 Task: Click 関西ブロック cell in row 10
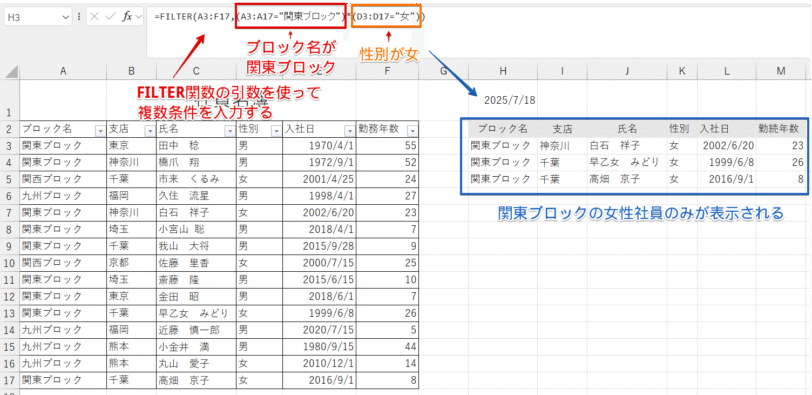pos(63,263)
